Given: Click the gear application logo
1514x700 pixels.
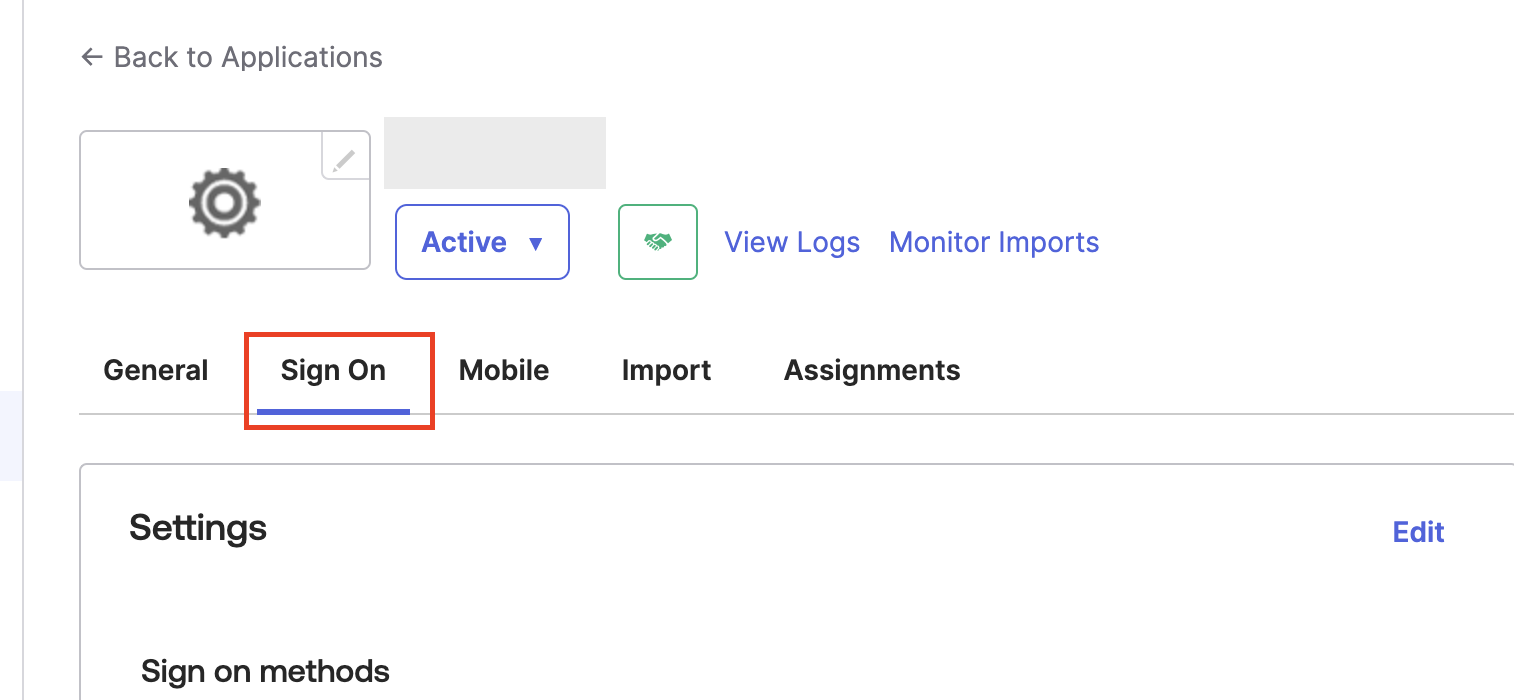Looking at the screenshot, I should click(225, 202).
